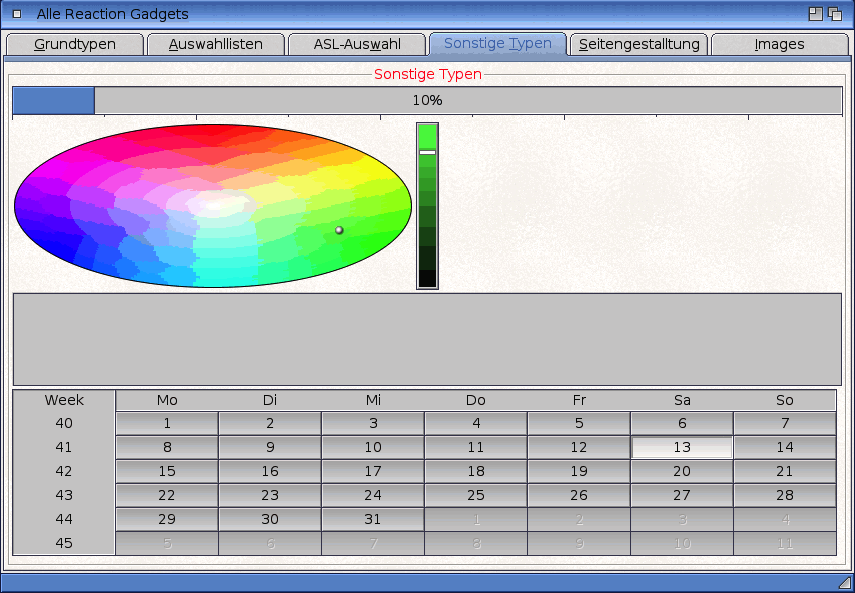Go to the Seitengestalltung tab
This screenshot has height=593, width=855.
pos(639,44)
